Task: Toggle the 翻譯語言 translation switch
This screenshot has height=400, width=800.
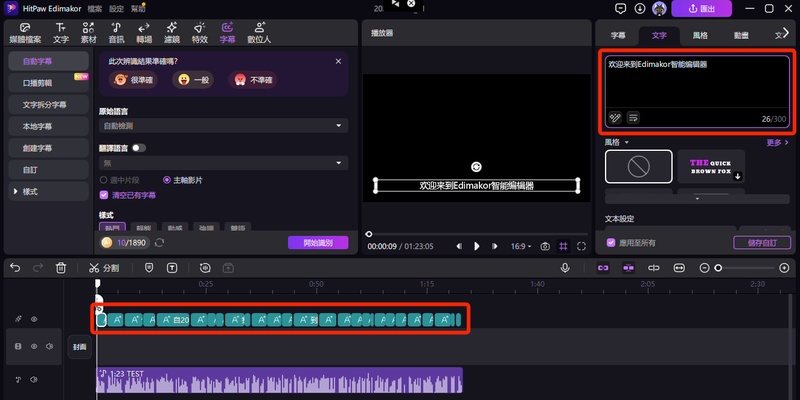Action: pyautogui.click(x=139, y=148)
